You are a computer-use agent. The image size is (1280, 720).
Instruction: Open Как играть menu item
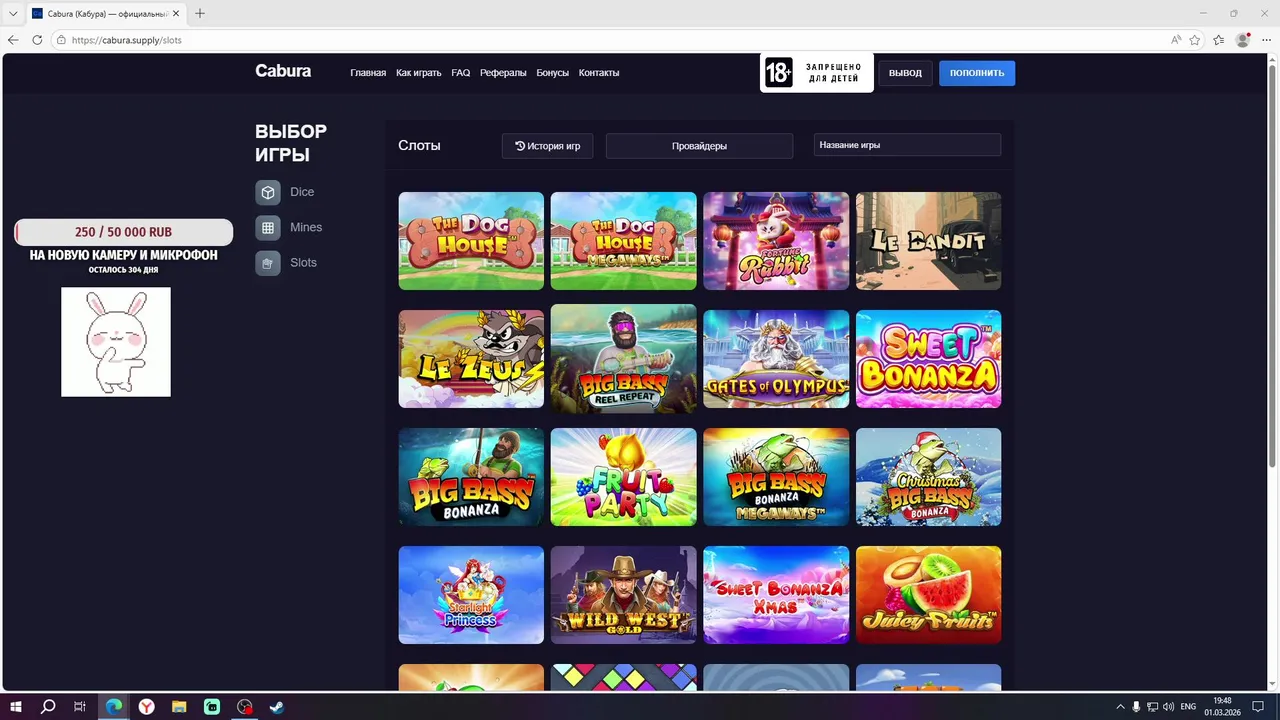click(x=418, y=73)
